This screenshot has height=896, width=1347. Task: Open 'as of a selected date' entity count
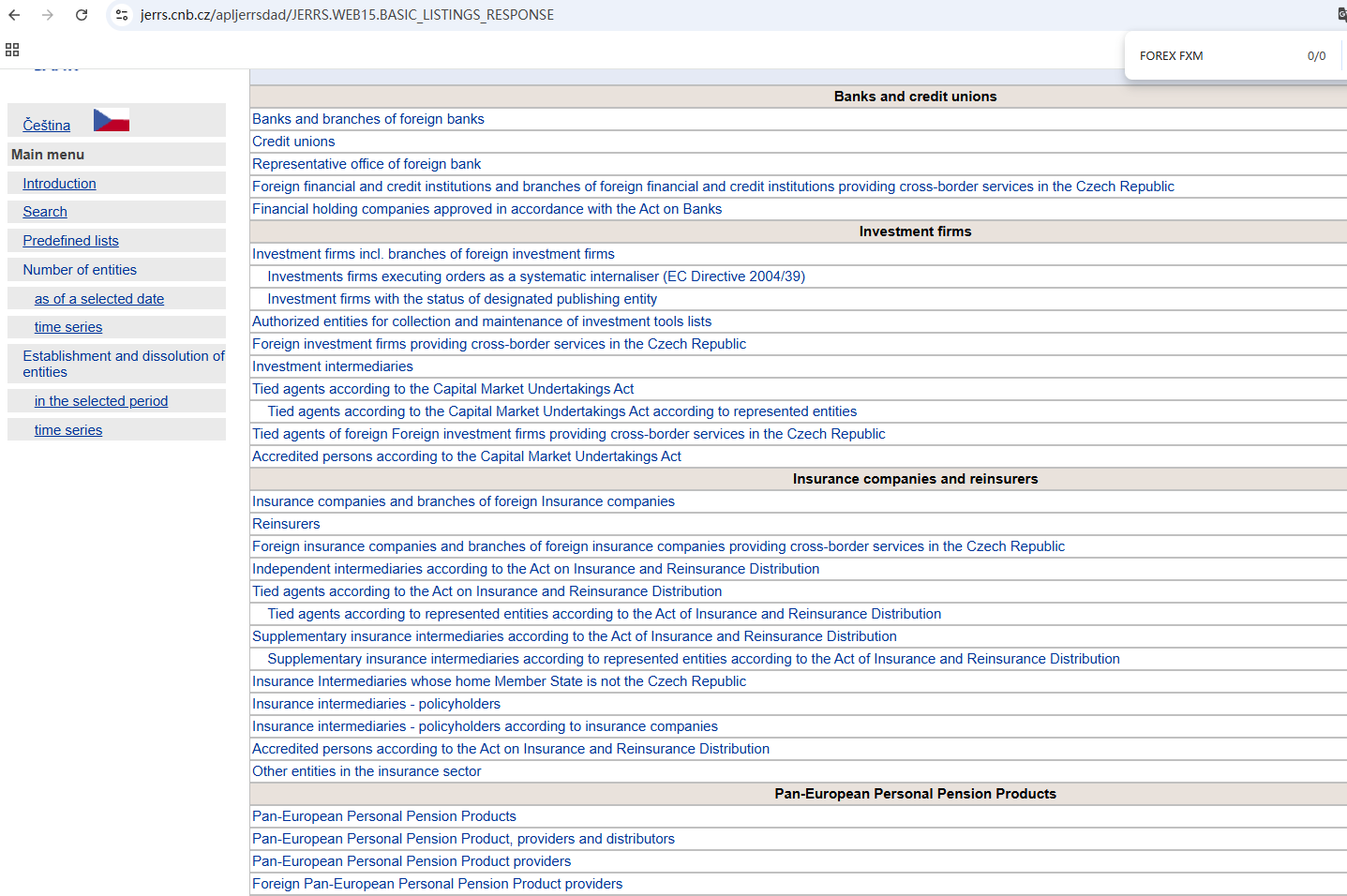[x=99, y=299]
